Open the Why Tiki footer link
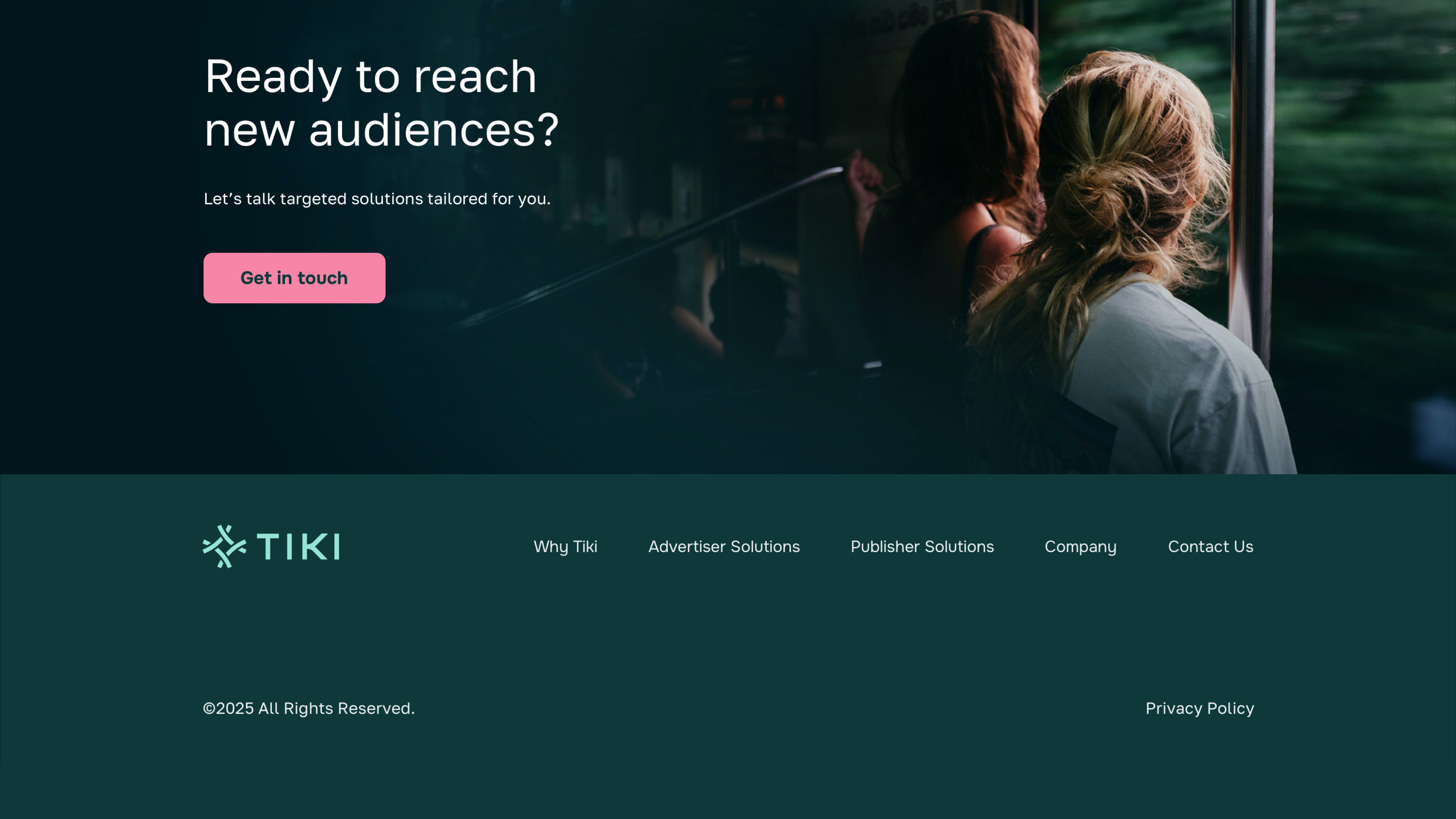The width and height of the screenshot is (1456, 819). (x=565, y=546)
